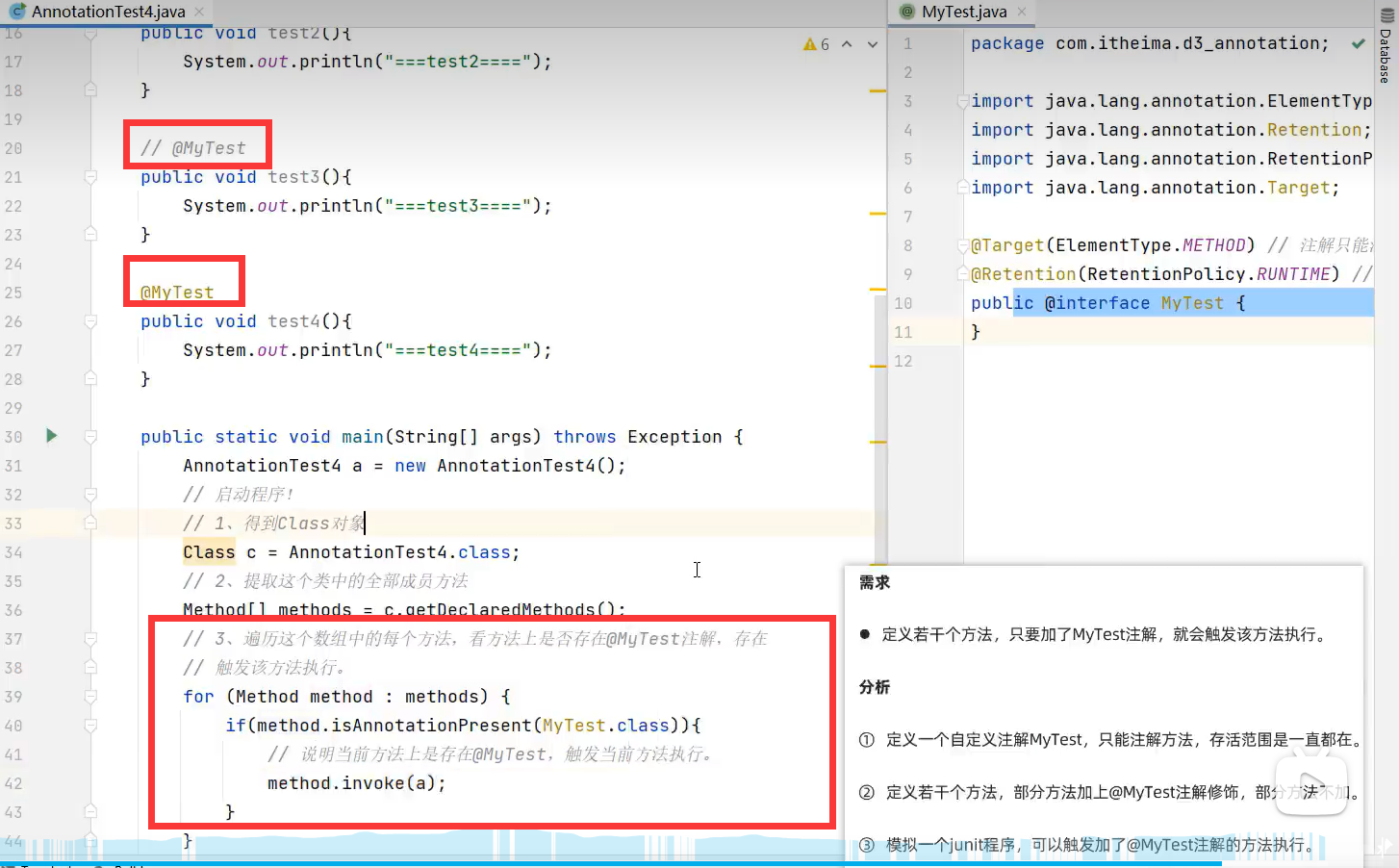Collapse the test3 method at line 21
This screenshot has height=868, width=1399.
pos(90,177)
